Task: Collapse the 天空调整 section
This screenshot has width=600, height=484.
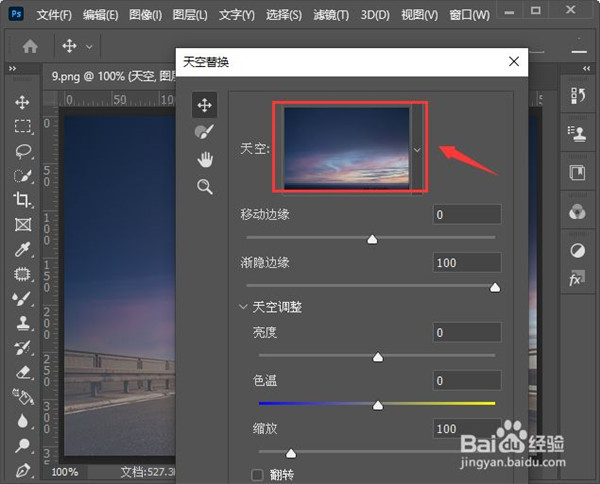Action: [243, 307]
